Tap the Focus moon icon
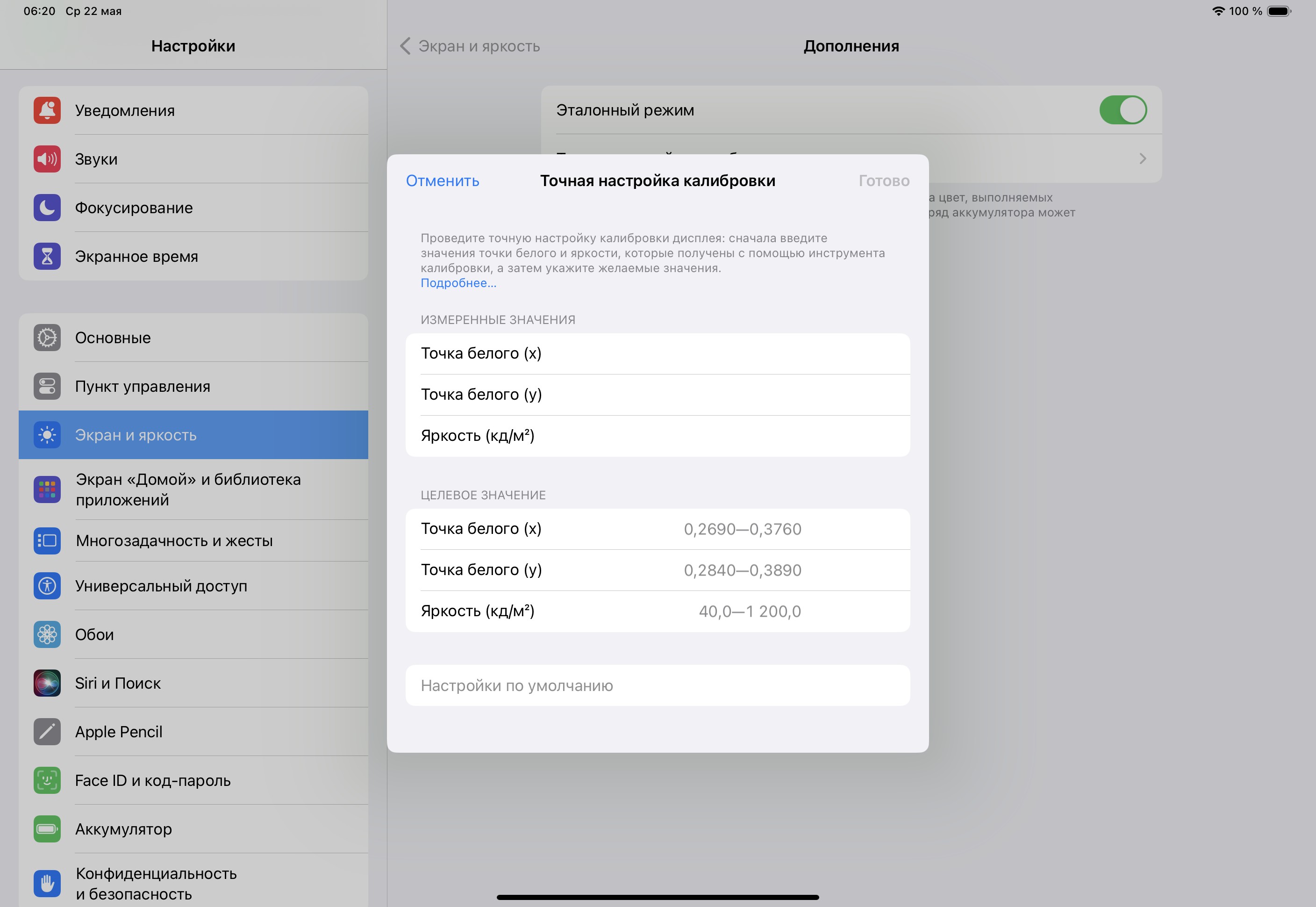This screenshot has width=1316, height=907. click(x=47, y=208)
